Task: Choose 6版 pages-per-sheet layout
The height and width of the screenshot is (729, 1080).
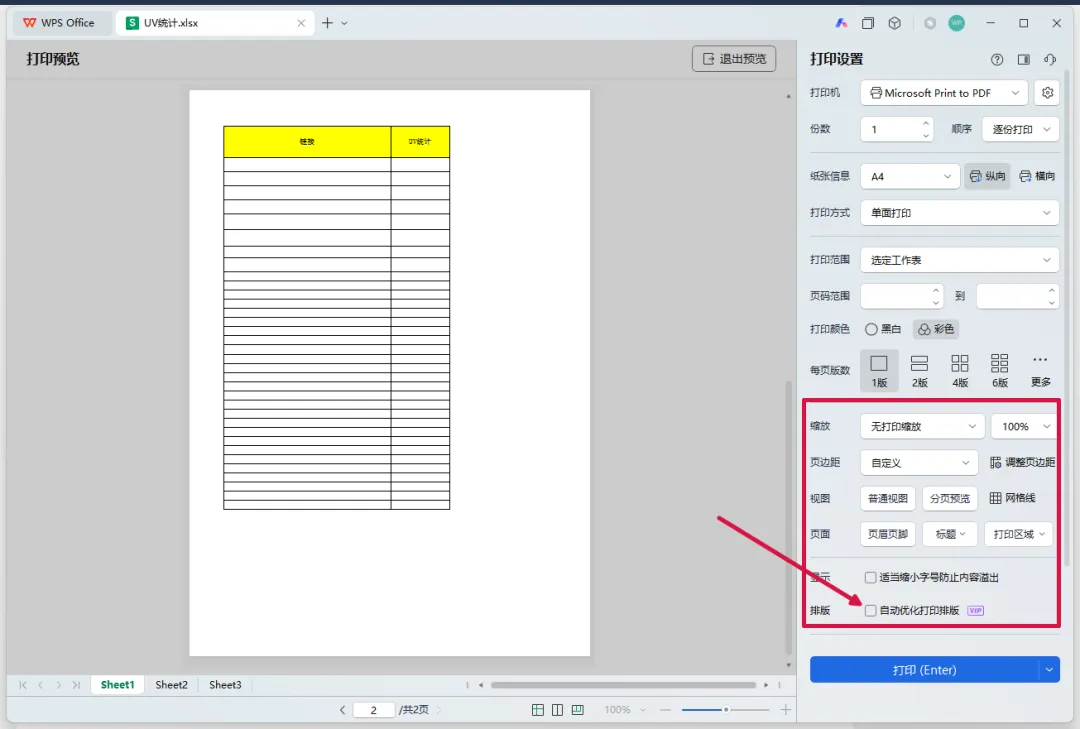Action: 1000,371
